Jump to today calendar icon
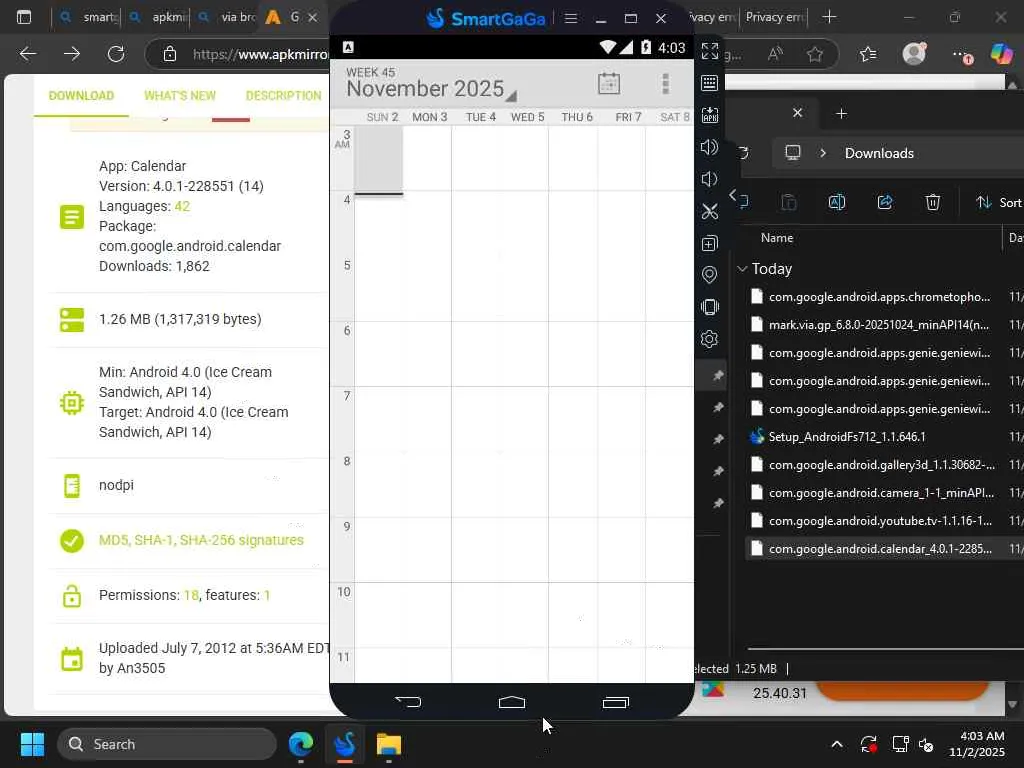 coord(609,84)
